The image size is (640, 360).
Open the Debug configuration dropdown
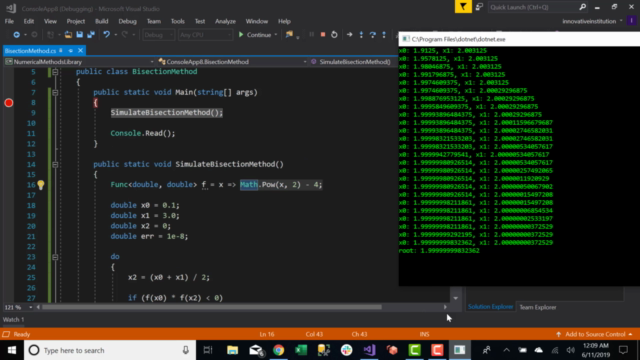pyautogui.click(x=158, y=35)
